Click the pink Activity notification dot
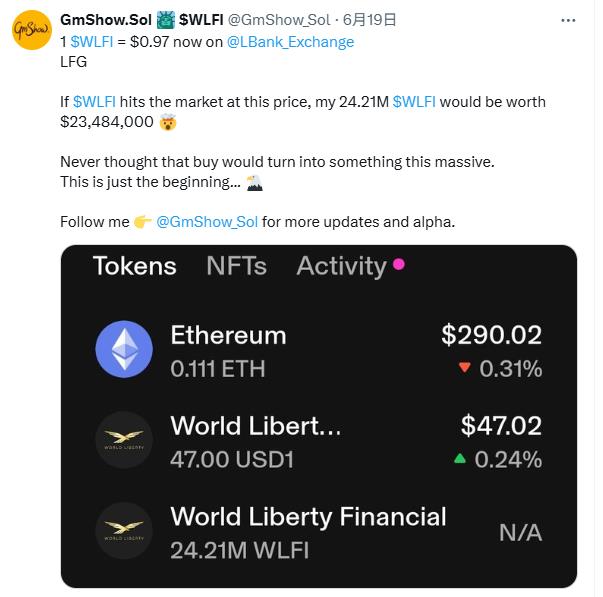 [399, 264]
